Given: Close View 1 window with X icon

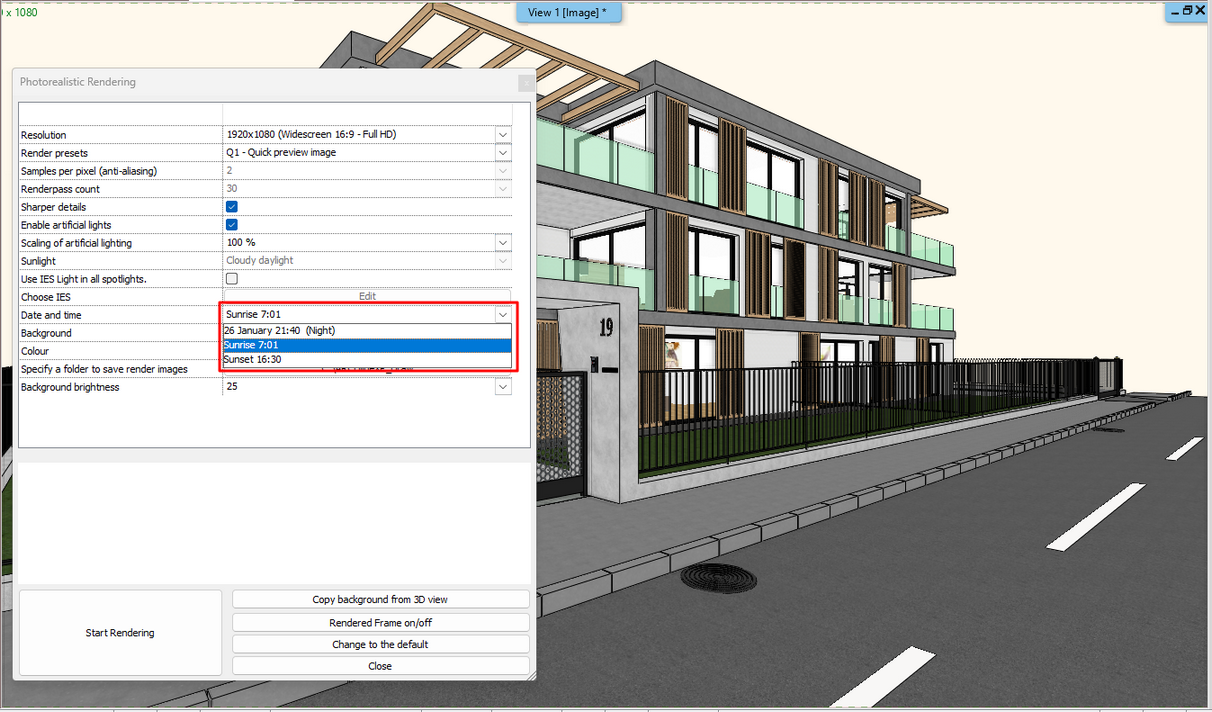Looking at the screenshot, I should (1200, 10).
